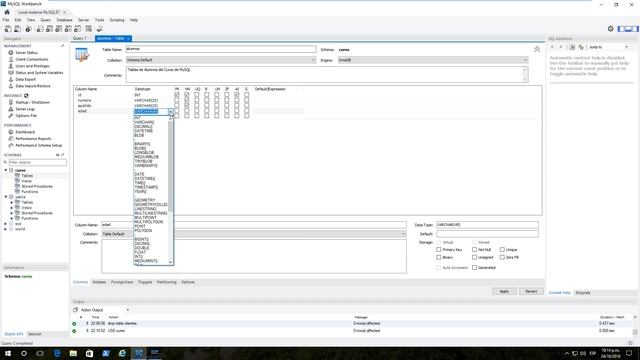640x360 pixels.
Task: Search table data toolbar icon
Action: click(x=89, y=29)
